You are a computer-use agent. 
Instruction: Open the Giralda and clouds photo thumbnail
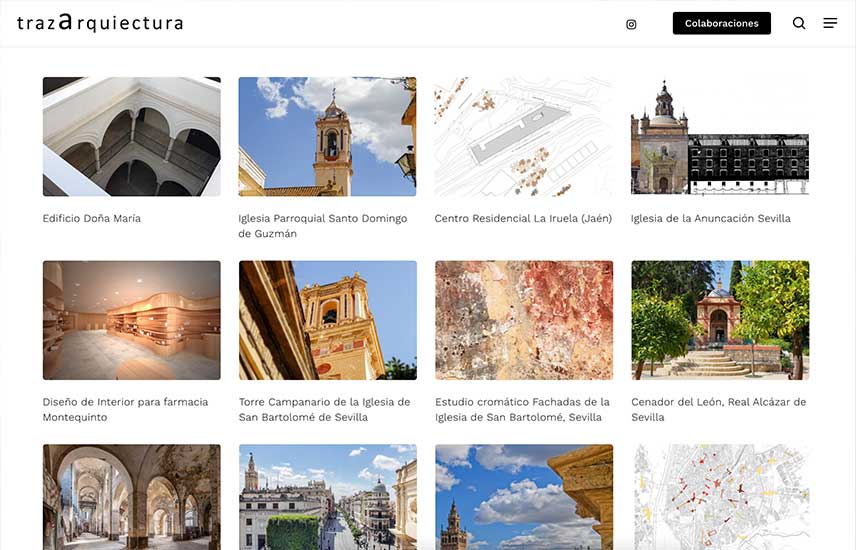pyautogui.click(x=524, y=497)
